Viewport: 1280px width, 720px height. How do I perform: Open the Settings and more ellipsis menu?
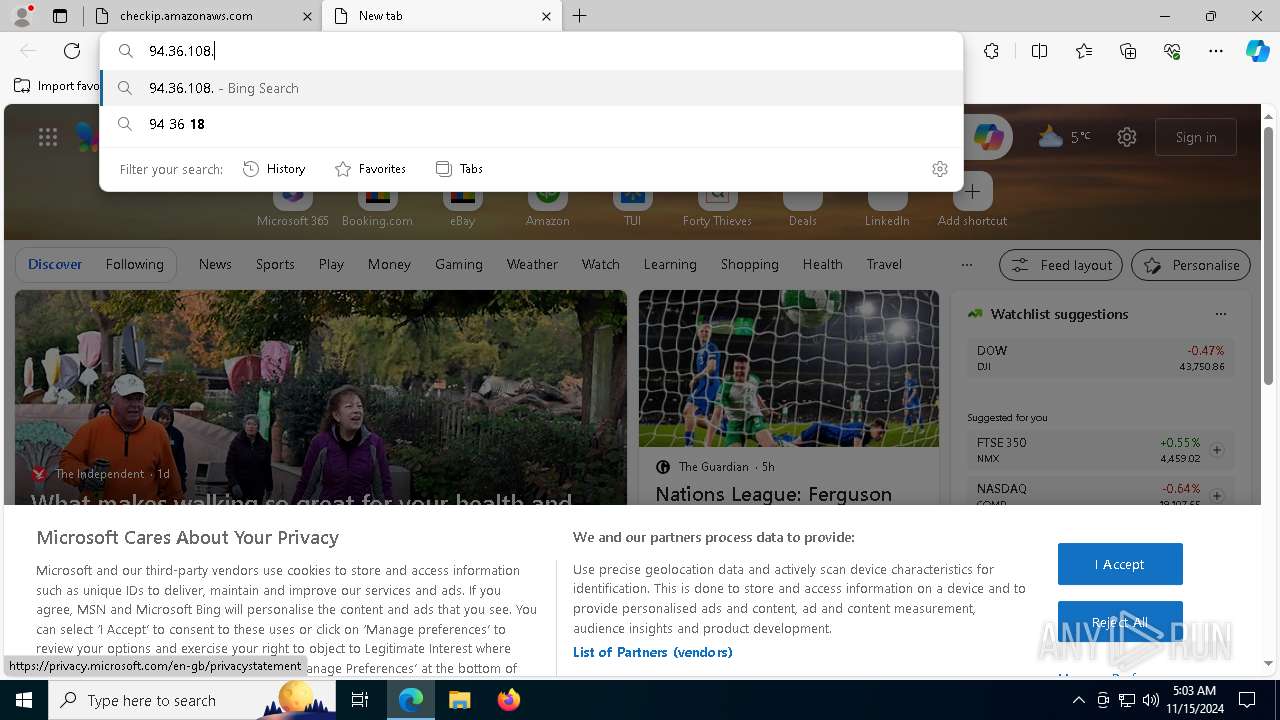point(1216,51)
